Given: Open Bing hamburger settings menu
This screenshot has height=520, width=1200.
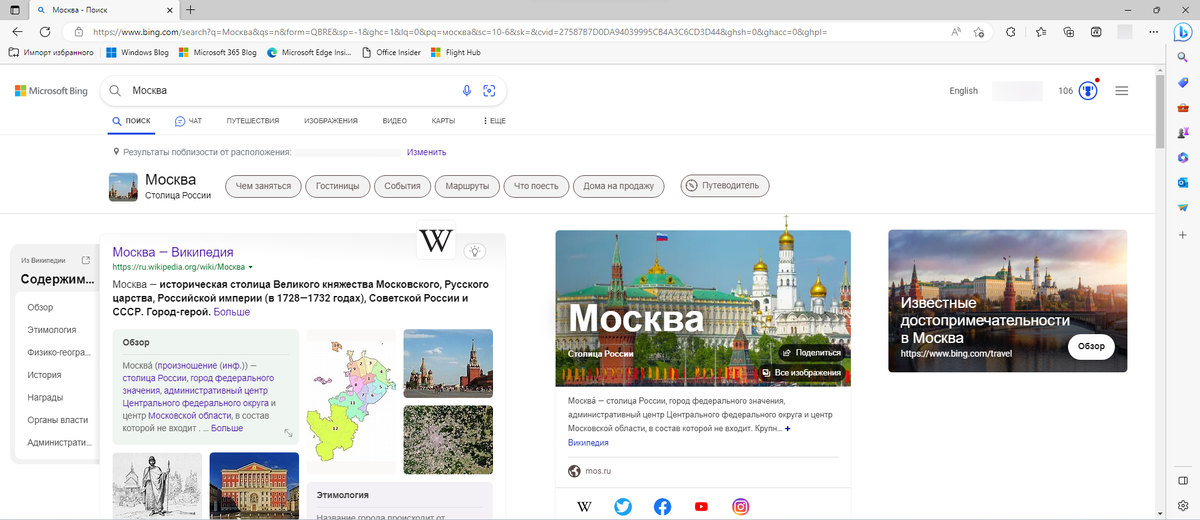Looking at the screenshot, I should tap(1121, 91).
